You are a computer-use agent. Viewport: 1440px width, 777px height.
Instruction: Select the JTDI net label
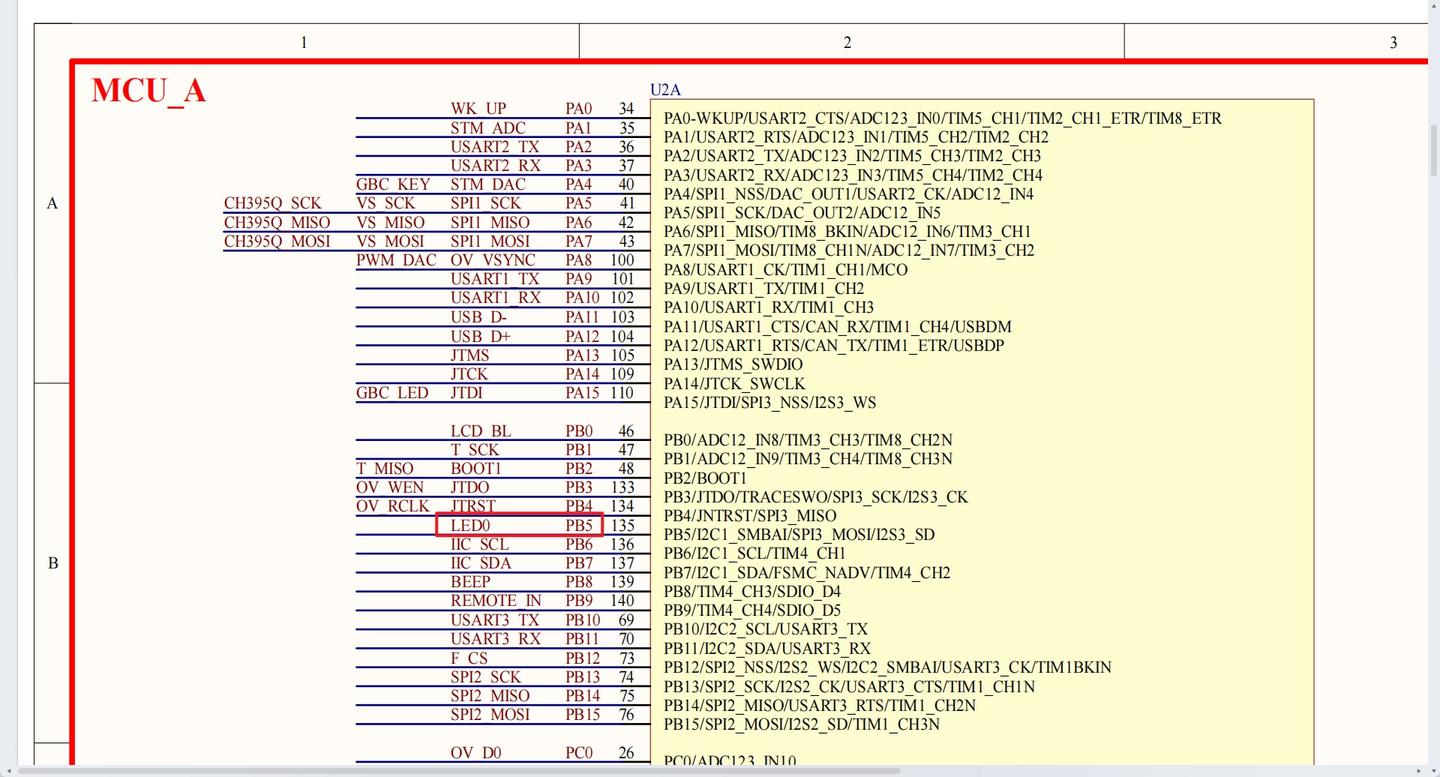(x=467, y=393)
